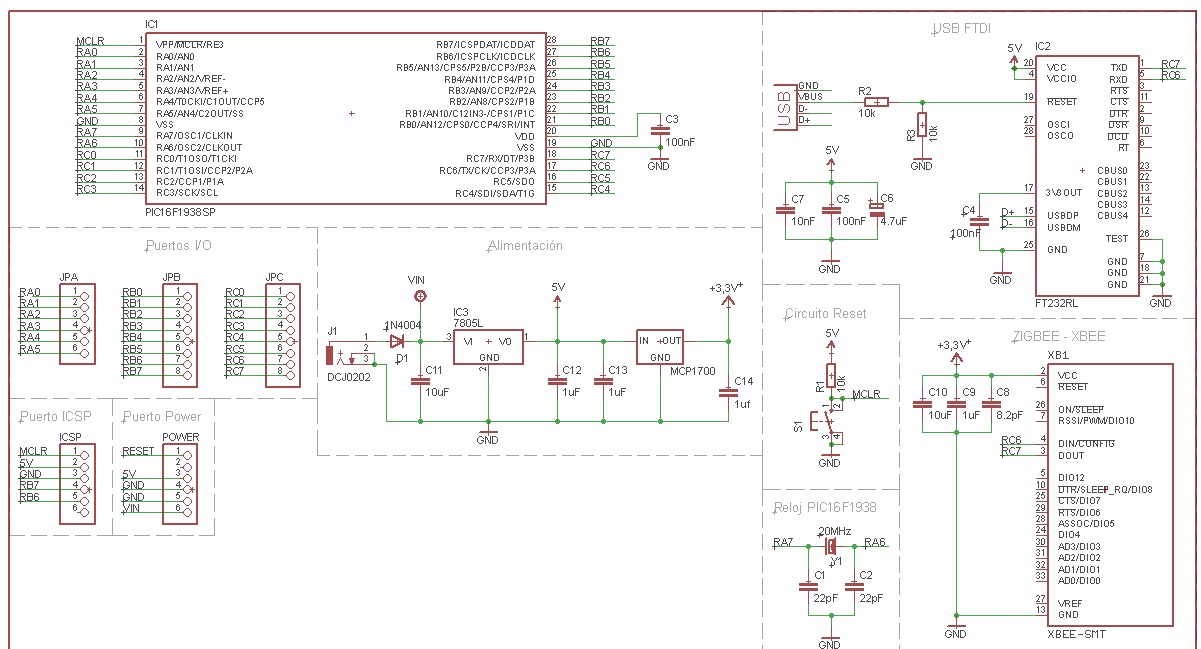Select capacitor C12 1uF
The height and width of the screenshot is (649, 1201).
(557, 381)
